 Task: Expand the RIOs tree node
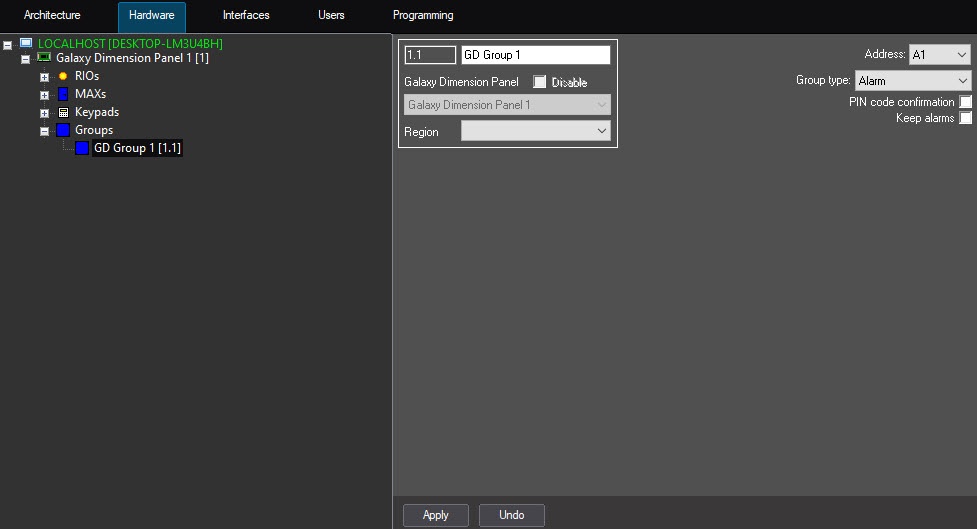click(x=44, y=77)
